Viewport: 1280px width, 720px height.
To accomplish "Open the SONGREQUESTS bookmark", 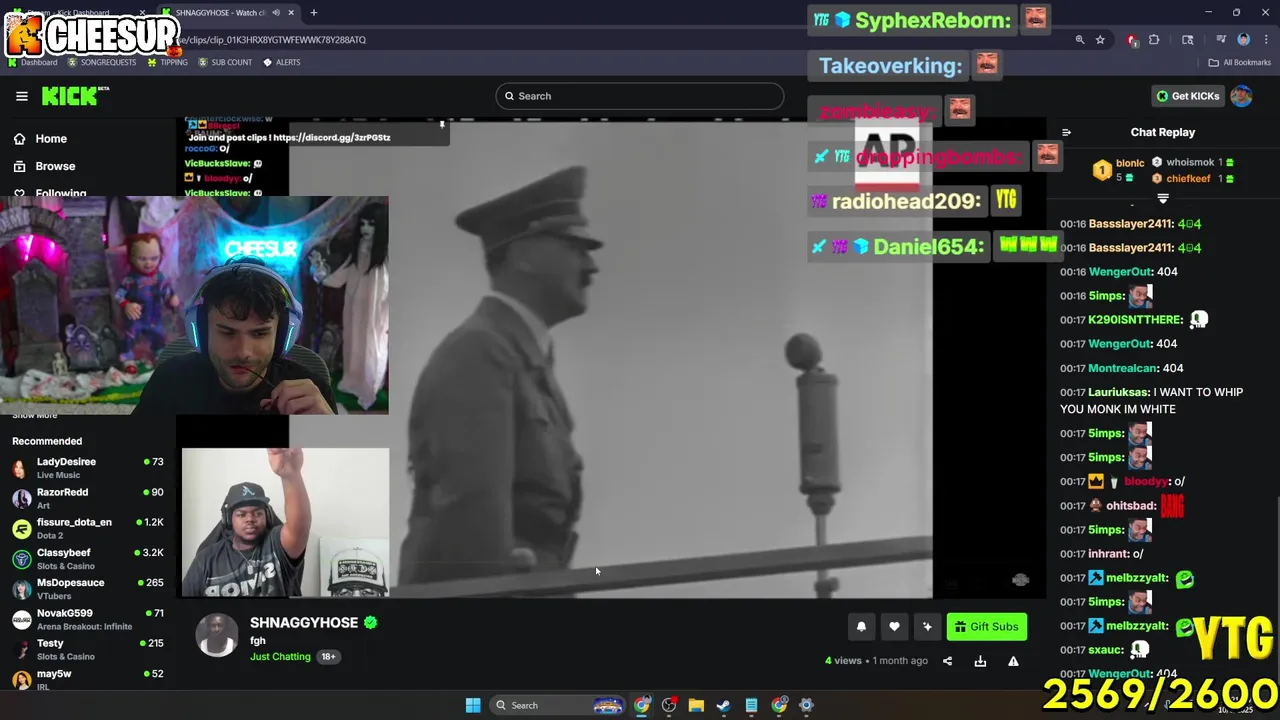I will [x=102, y=62].
